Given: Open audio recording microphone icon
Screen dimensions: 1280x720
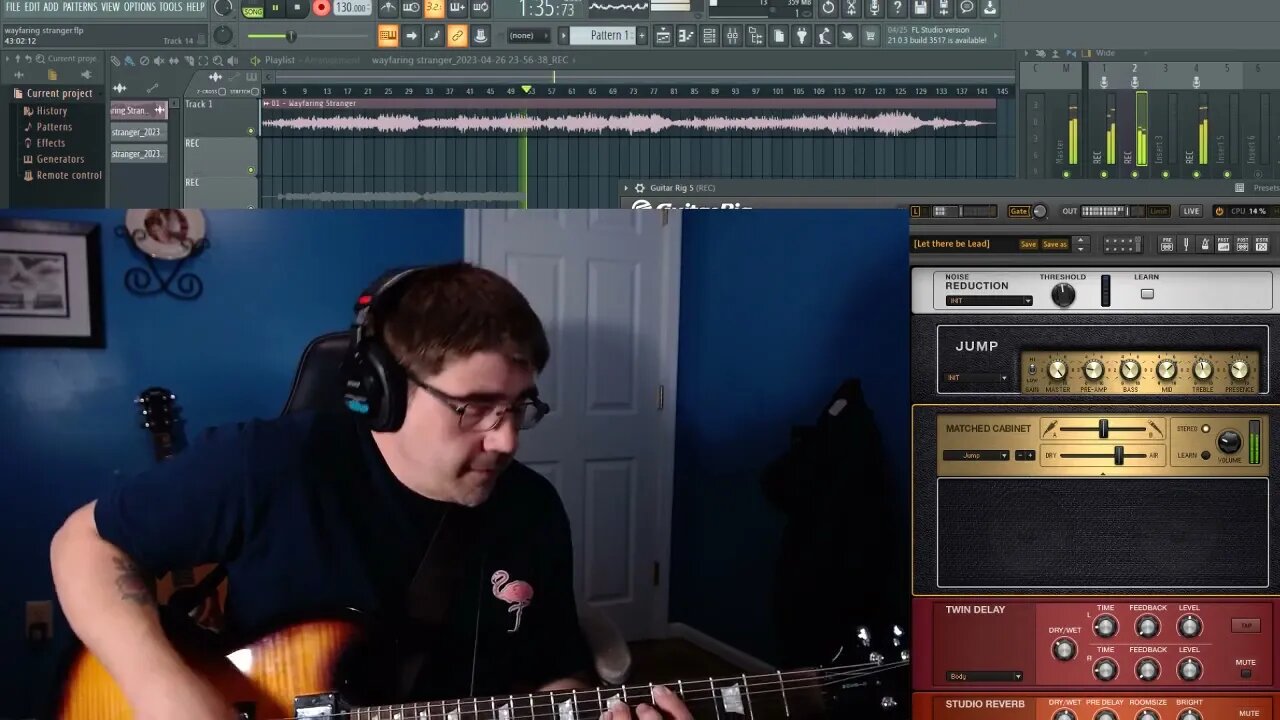Looking at the screenshot, I should point(874,8).
